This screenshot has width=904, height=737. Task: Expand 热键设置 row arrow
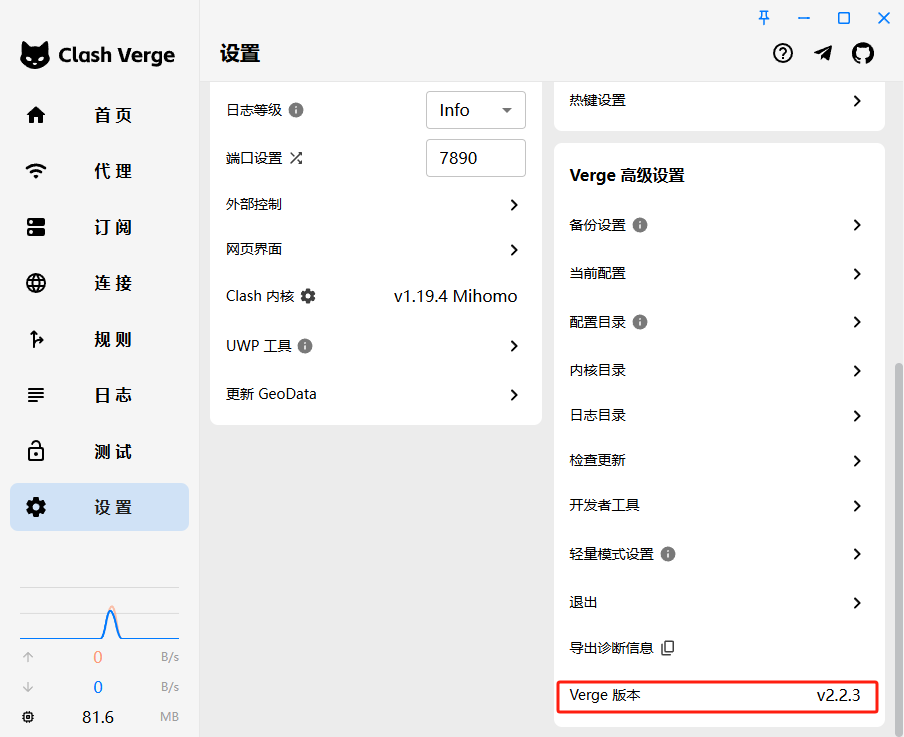[x=857, y=101]
